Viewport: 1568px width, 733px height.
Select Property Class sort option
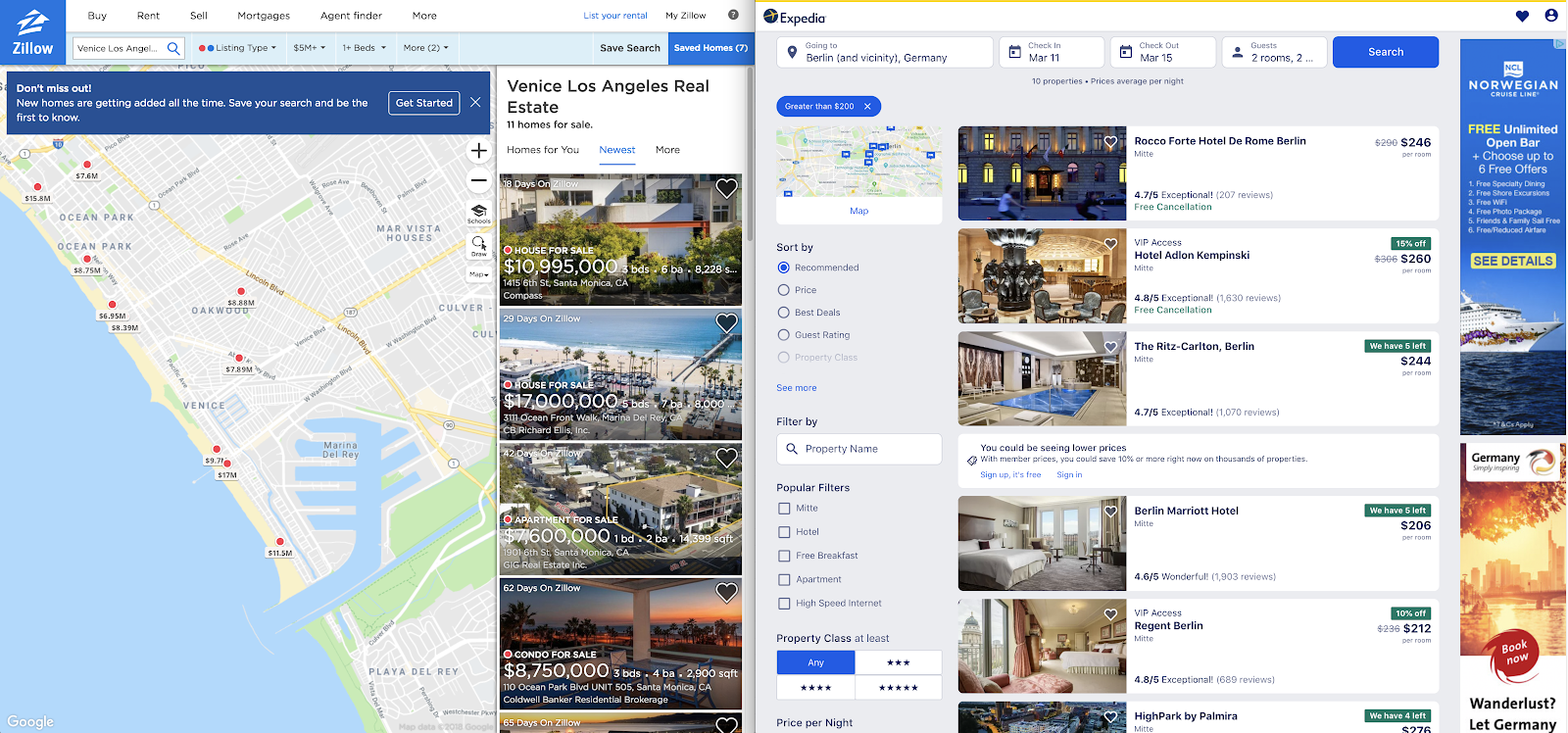pyautogui.click(x=783, y=358)
